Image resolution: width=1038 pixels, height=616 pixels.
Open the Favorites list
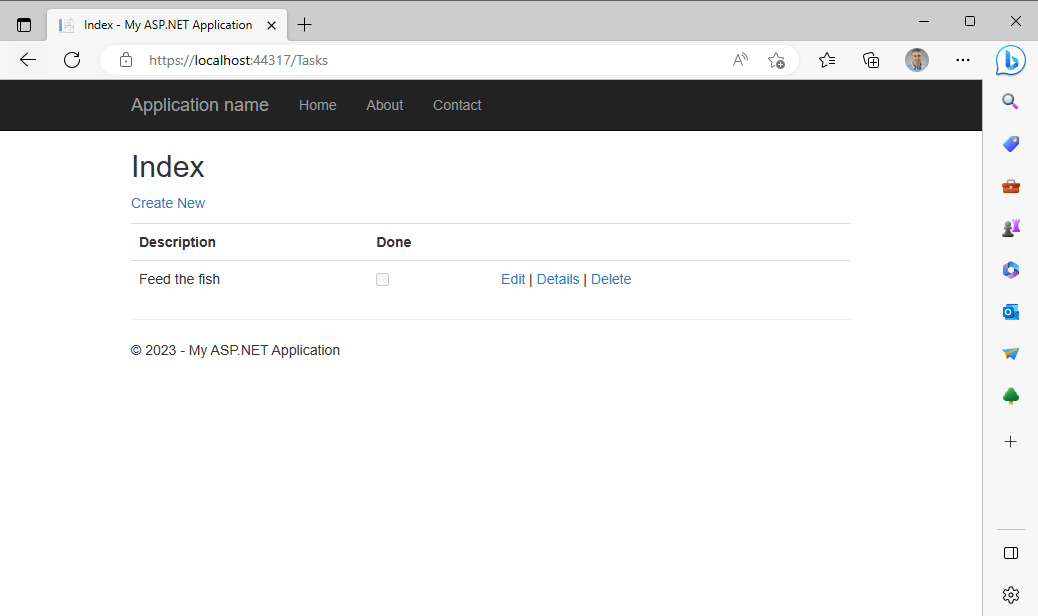[827, 60]
